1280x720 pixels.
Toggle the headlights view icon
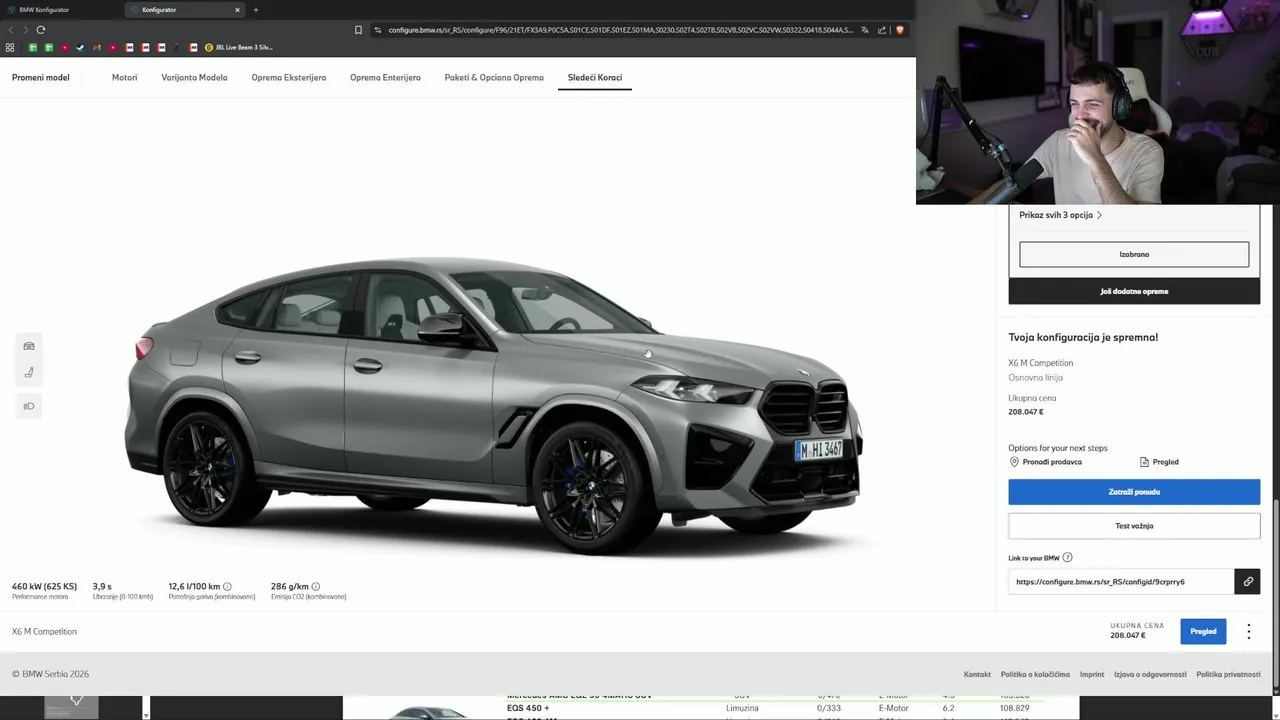(29, 406)
